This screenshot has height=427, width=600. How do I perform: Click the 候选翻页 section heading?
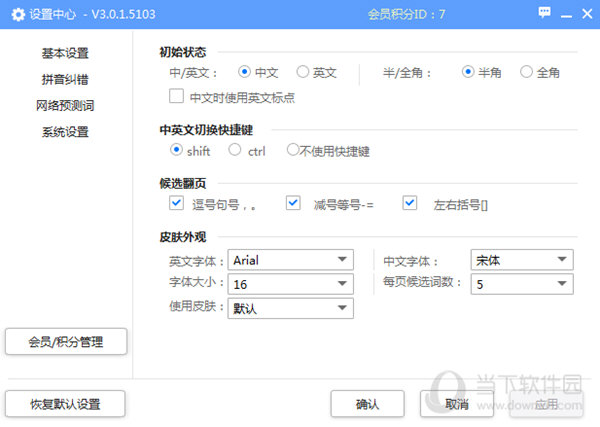point(183,184)
